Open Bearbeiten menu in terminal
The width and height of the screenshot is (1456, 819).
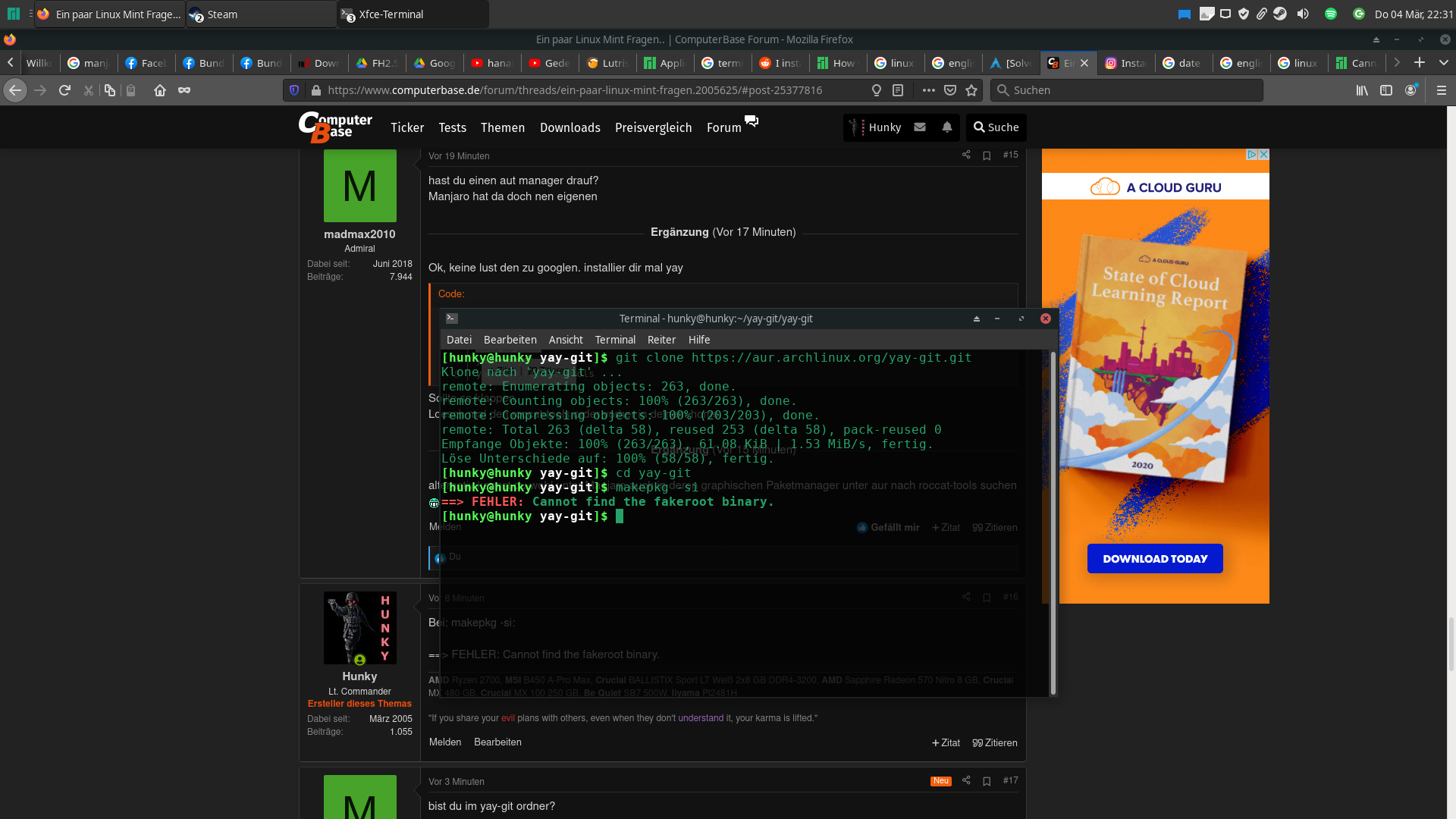click(510, 340)
